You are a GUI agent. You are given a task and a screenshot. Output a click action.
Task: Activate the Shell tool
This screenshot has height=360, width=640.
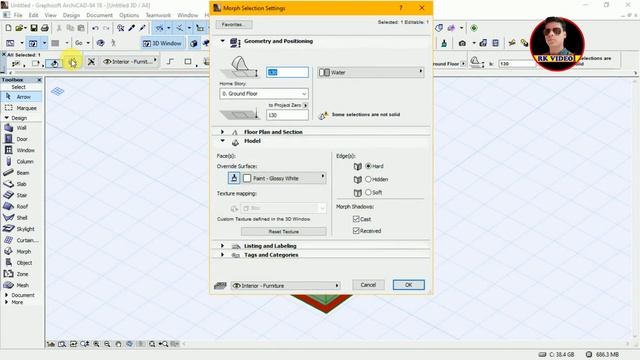21,218
